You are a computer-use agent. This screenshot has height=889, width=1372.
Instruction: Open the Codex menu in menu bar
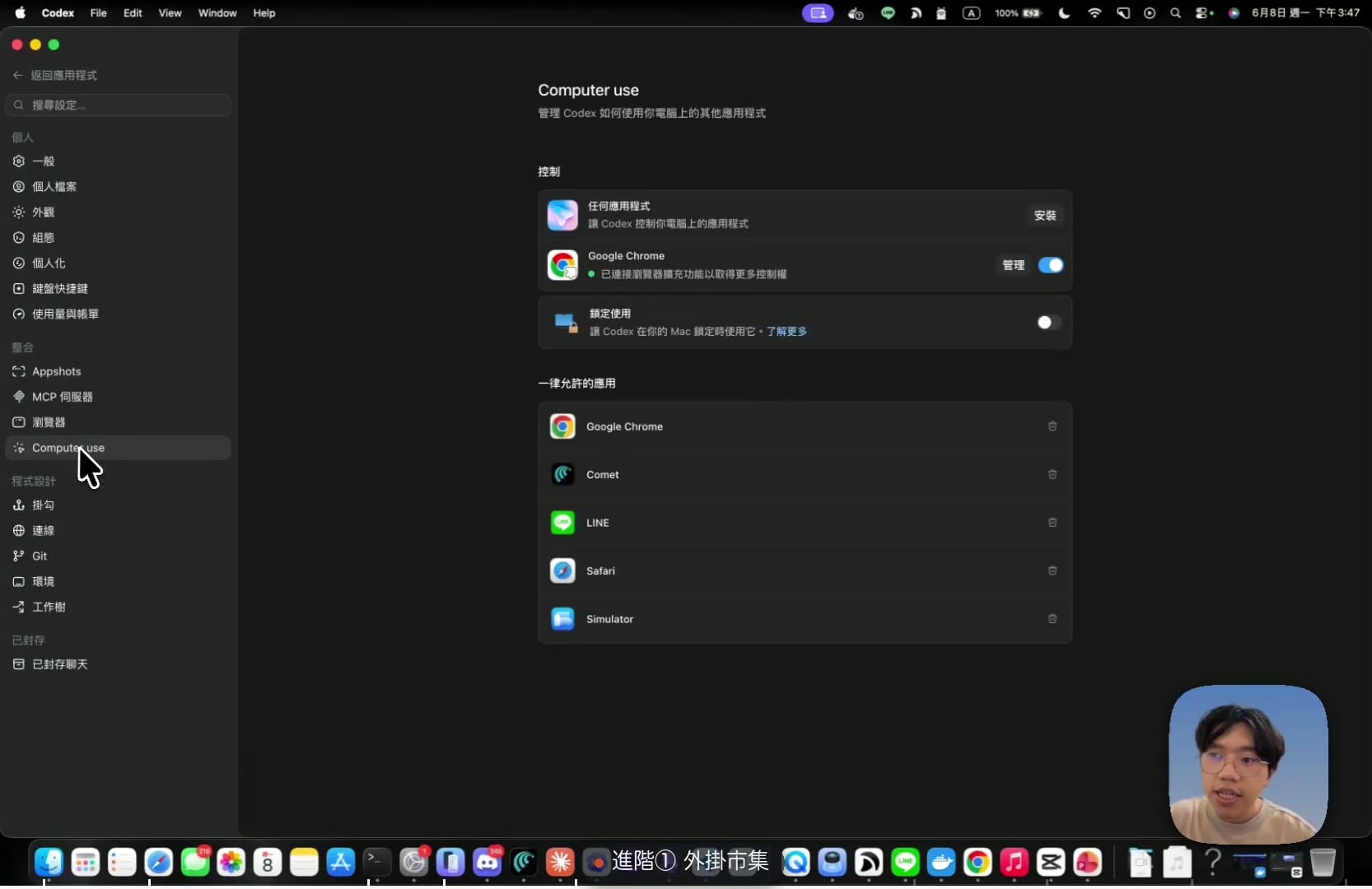coord(58,13)
